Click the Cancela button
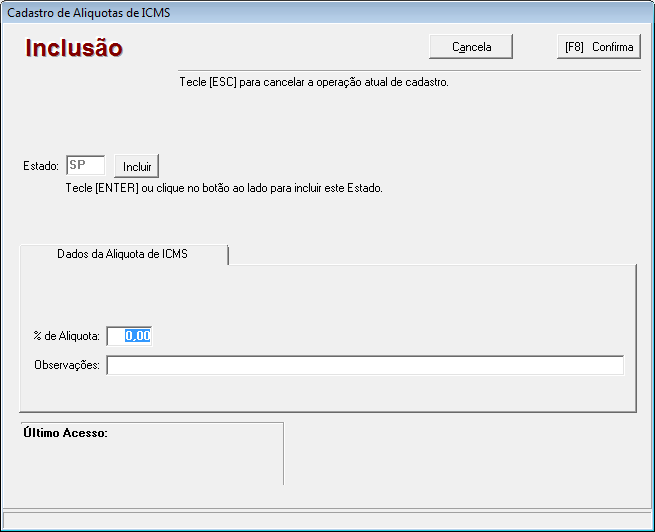The image size is (655, 532). tap(471, 47)
